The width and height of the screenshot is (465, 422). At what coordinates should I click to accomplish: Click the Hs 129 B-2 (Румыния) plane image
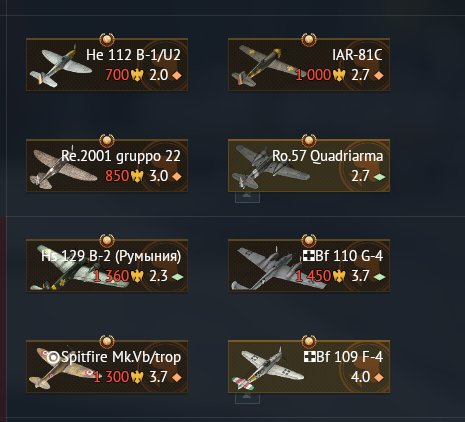[77, 268]
